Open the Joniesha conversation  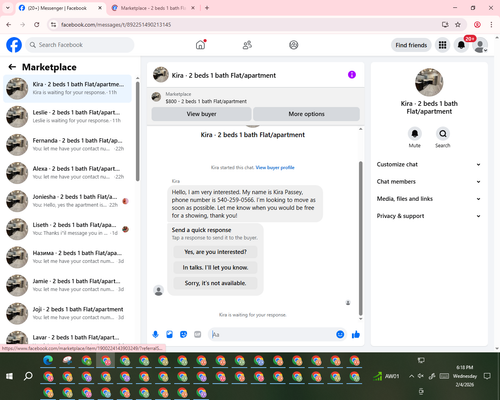[x=68, y=201]
